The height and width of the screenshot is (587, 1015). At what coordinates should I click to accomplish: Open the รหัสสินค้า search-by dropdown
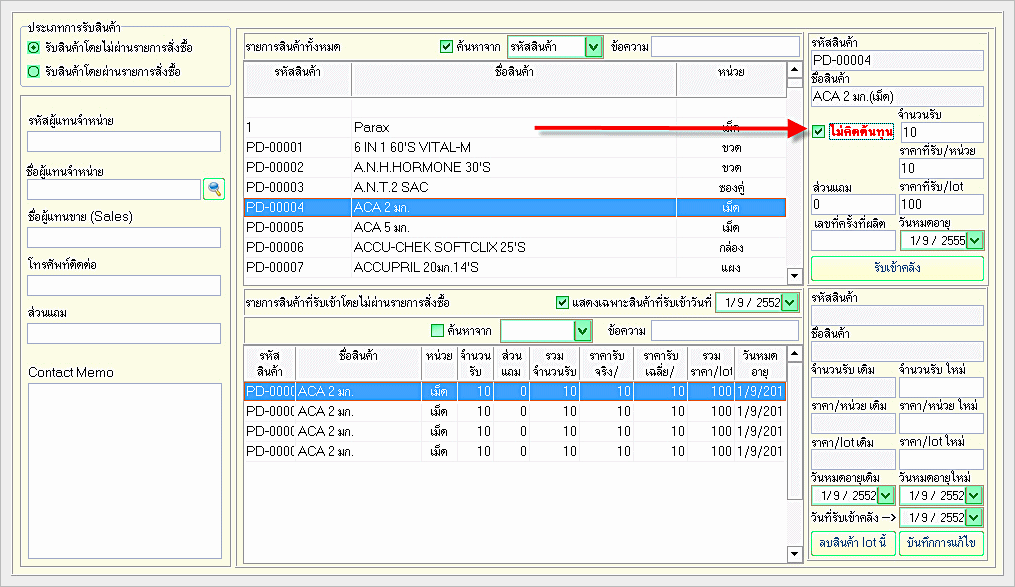(594, 46)
